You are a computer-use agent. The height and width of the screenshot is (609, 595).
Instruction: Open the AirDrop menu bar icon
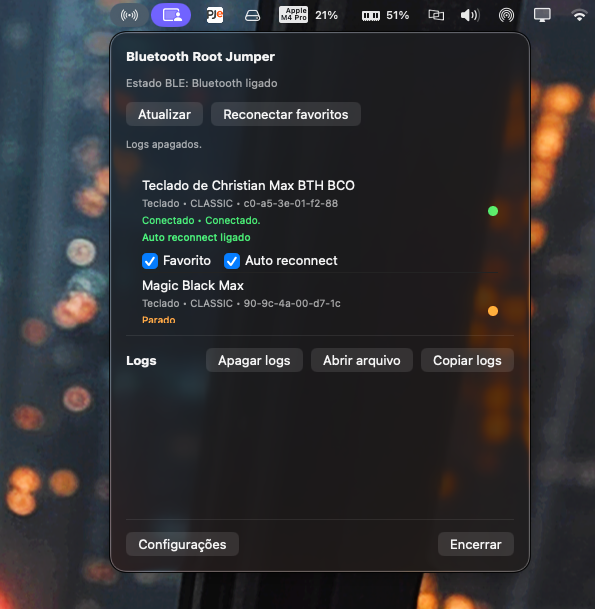(x=506, y=15)
